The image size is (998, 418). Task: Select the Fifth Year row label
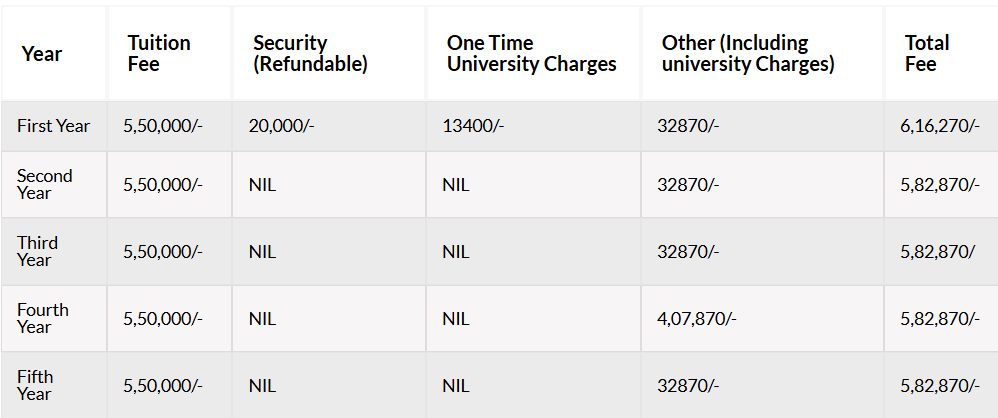point(35,386)
